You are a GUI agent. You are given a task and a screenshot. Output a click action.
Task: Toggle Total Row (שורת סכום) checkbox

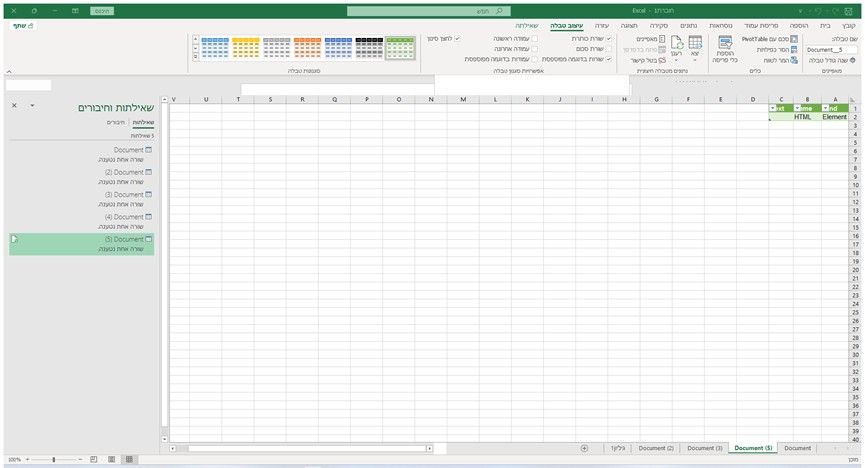[608, 49]
